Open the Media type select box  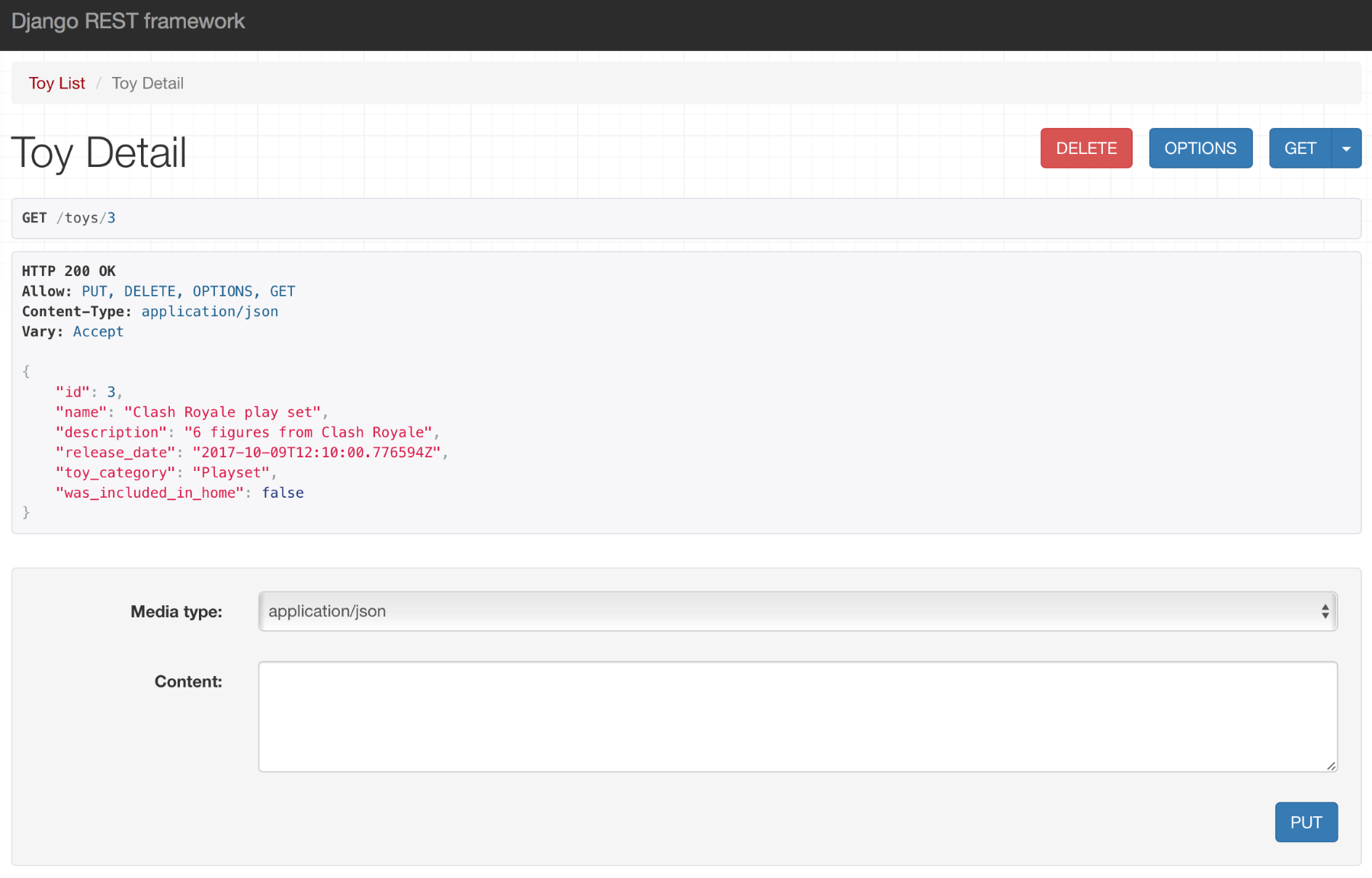[x=793, y=611]
